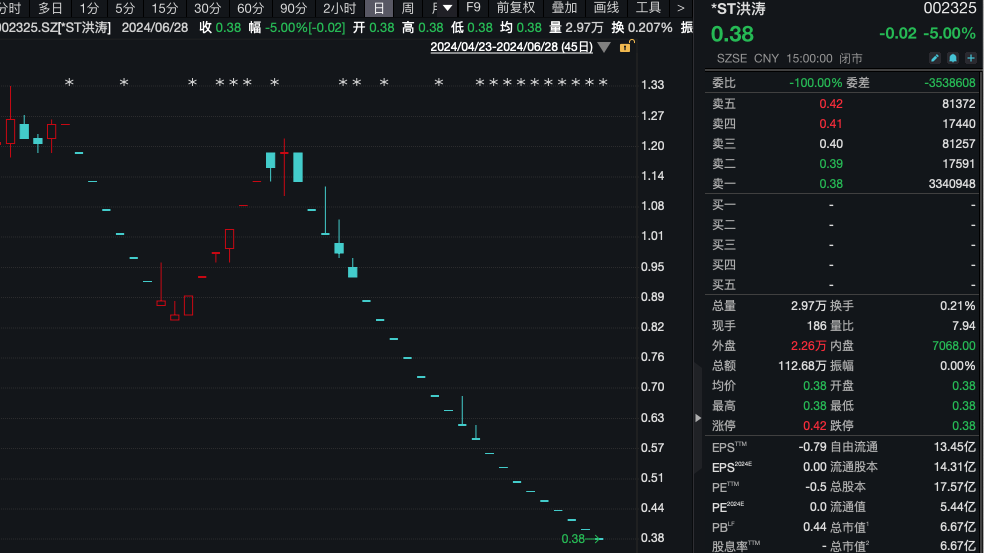Click the orange lock icon above chart

tap(626, 46)
